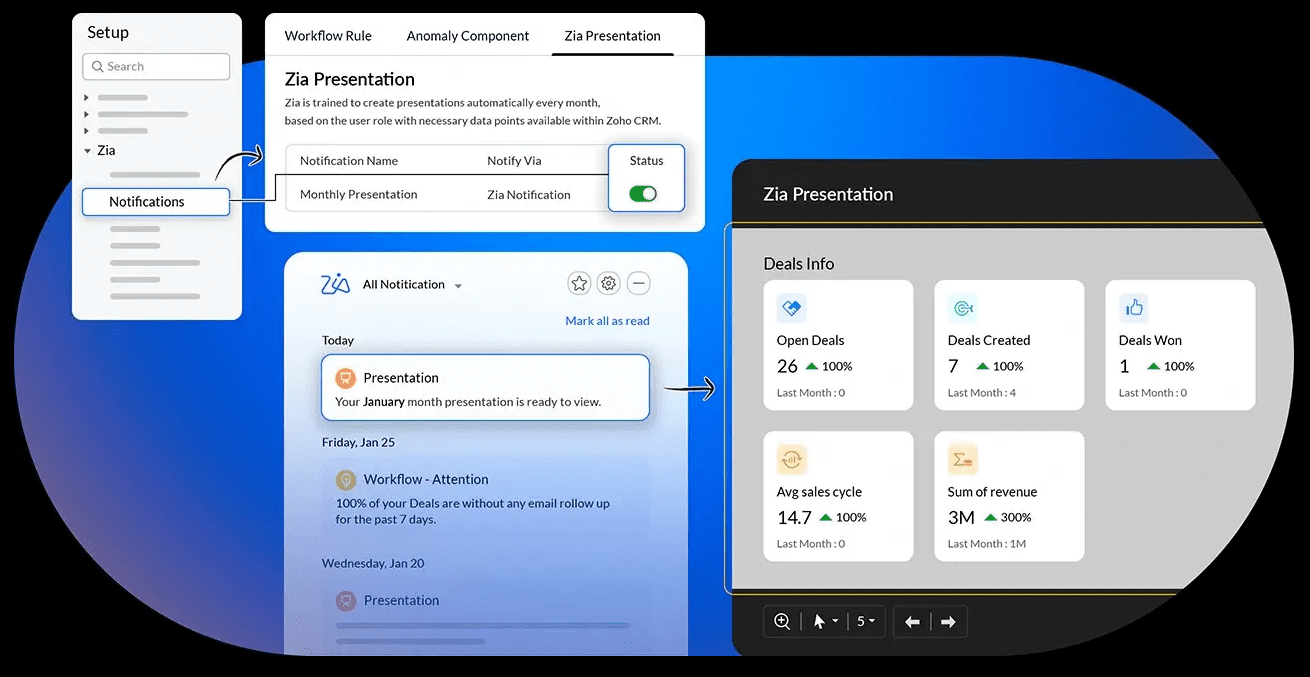Click the Open Deals card icon
The width and height of the screenshot is (1310, 677).
coord(791,308)
